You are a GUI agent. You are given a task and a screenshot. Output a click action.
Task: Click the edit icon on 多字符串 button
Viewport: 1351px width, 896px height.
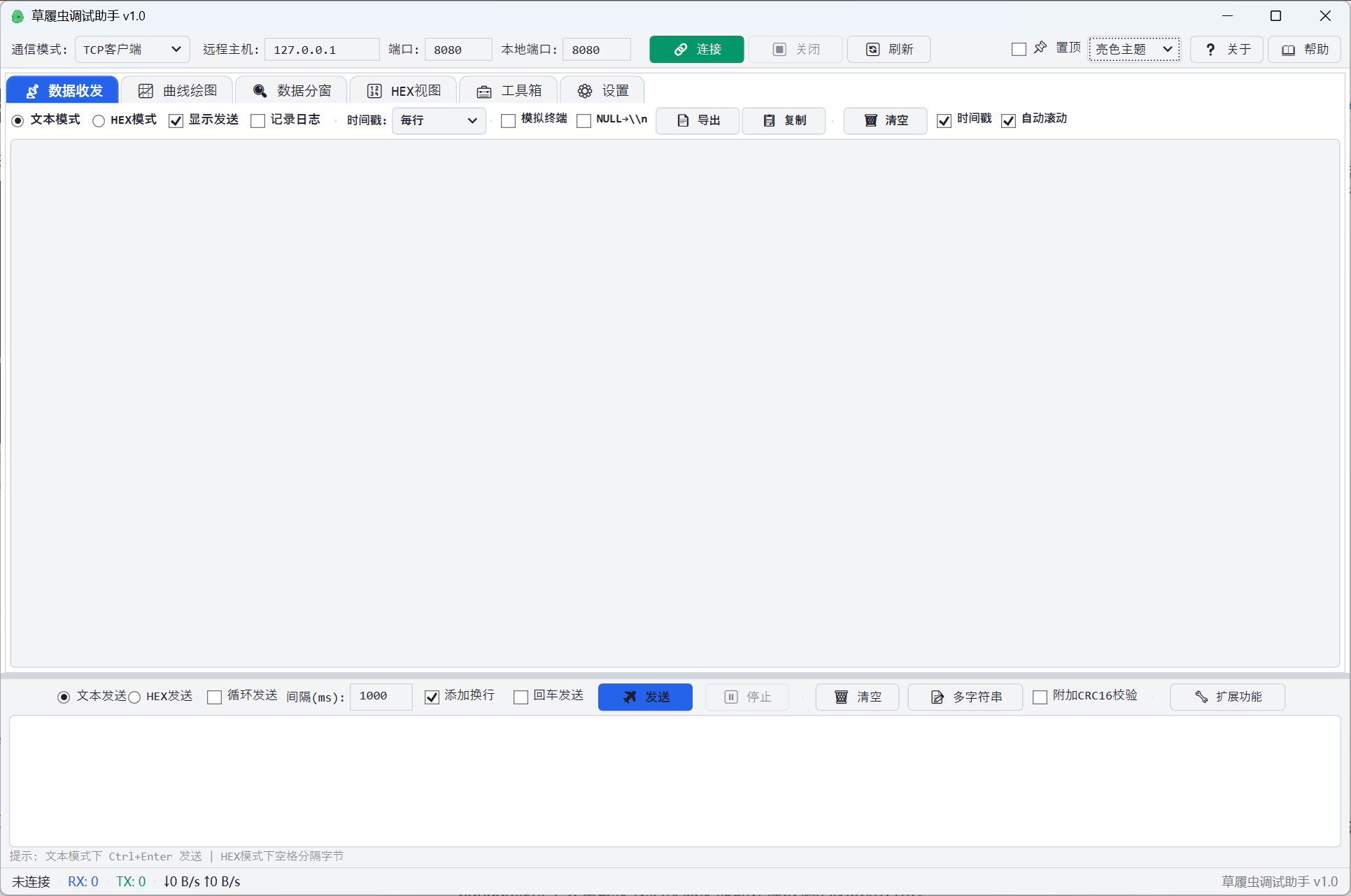938,697
